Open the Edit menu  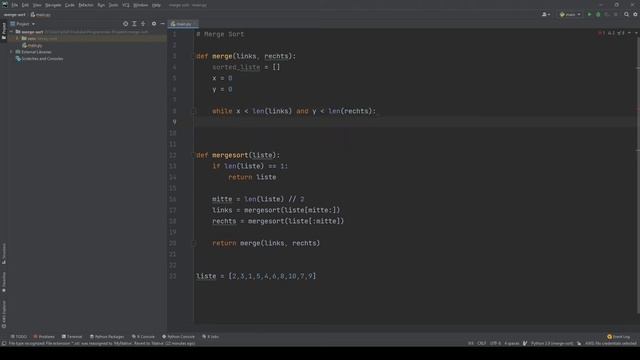click(25, 5)
